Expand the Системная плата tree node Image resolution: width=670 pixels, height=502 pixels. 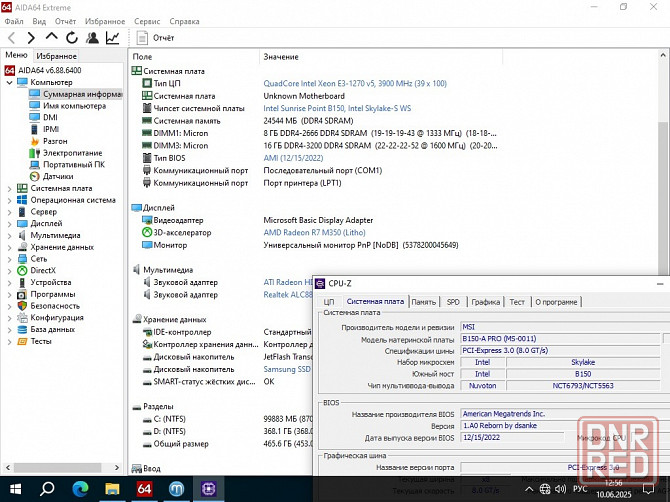click(x=9, y=188)
